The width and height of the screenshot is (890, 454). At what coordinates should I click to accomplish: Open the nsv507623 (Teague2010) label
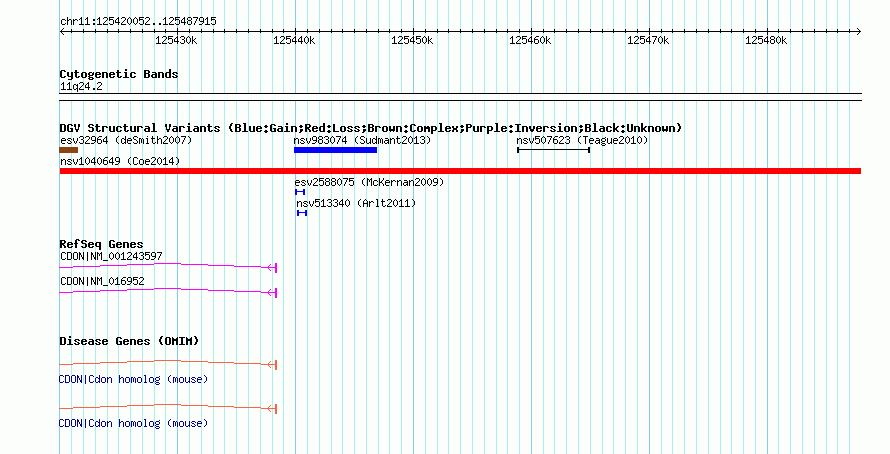(582, 140)
